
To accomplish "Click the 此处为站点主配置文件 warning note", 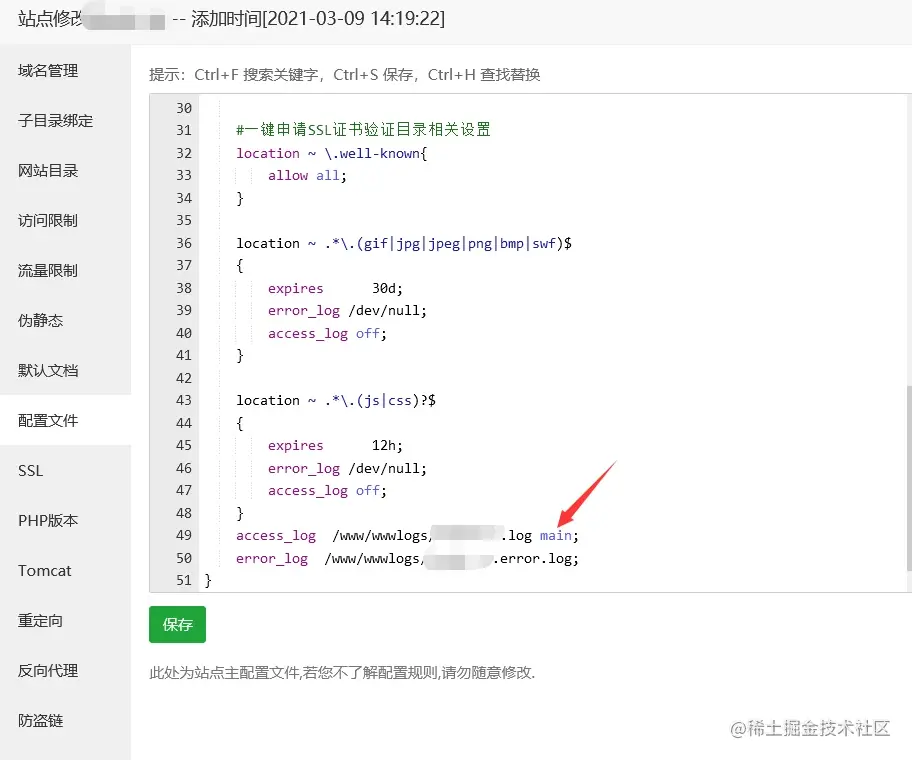I will (342, 673).
